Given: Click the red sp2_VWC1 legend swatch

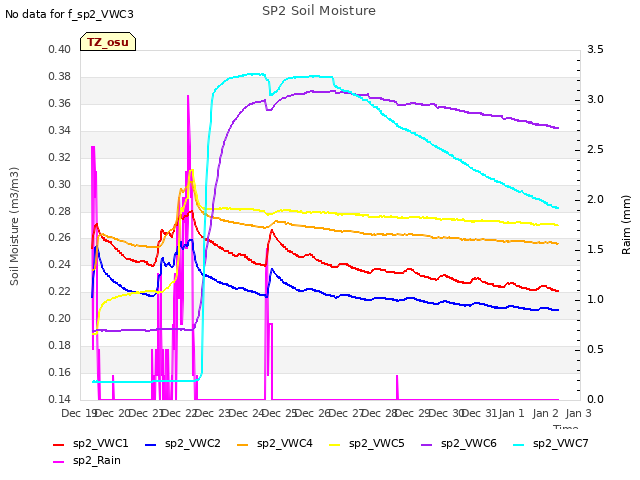Looking at the screenshot, I should [x=59, y=444].
